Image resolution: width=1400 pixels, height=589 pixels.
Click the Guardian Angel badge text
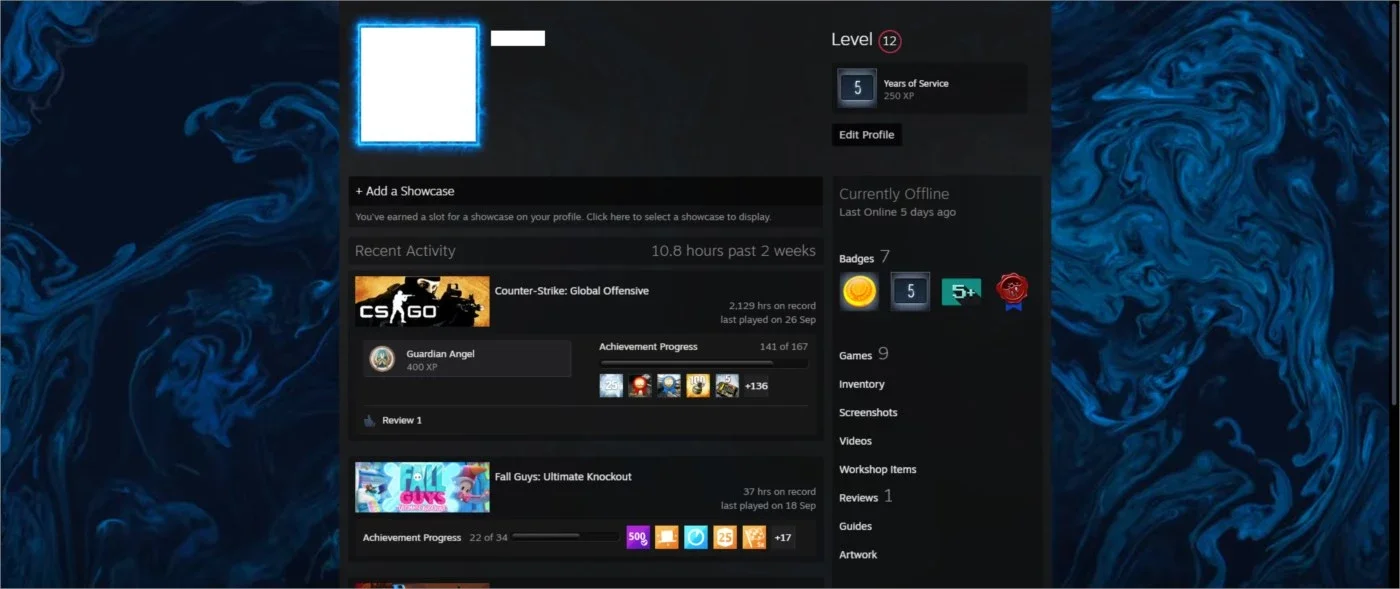(440, 354)
